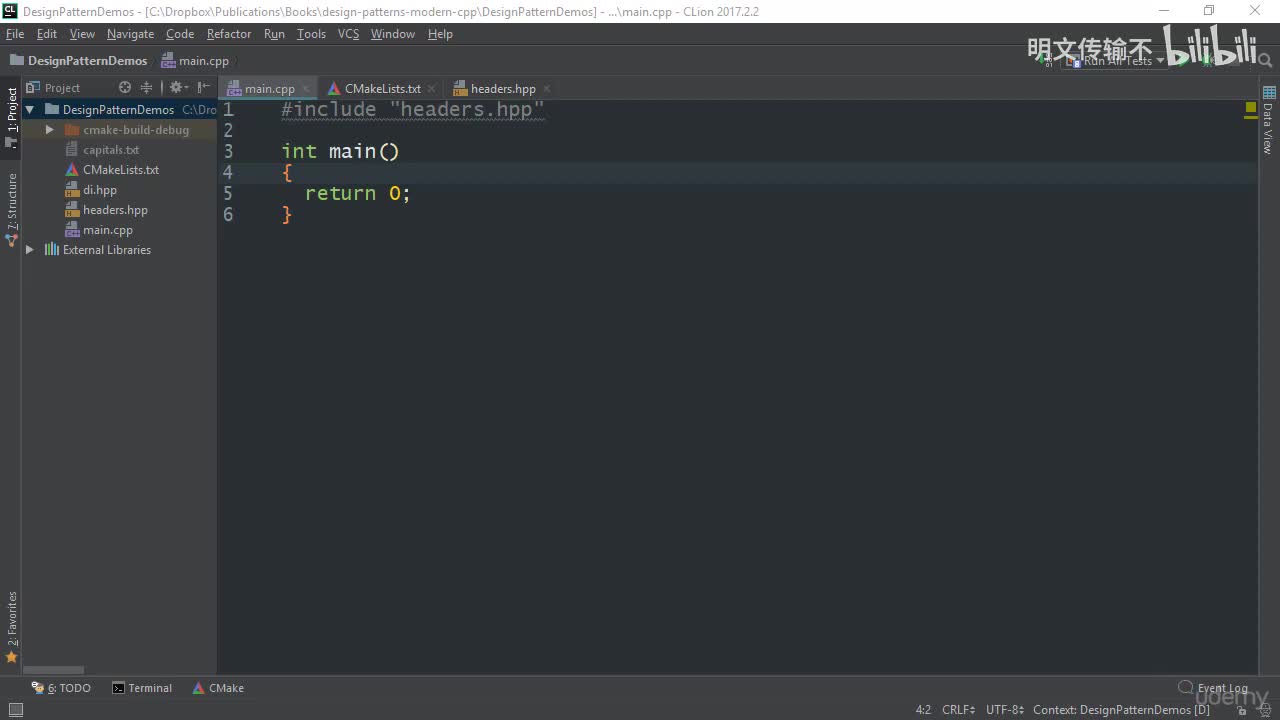Open the File menu
The width and height of the screenshot is (1280, 720).
[15, 34]
